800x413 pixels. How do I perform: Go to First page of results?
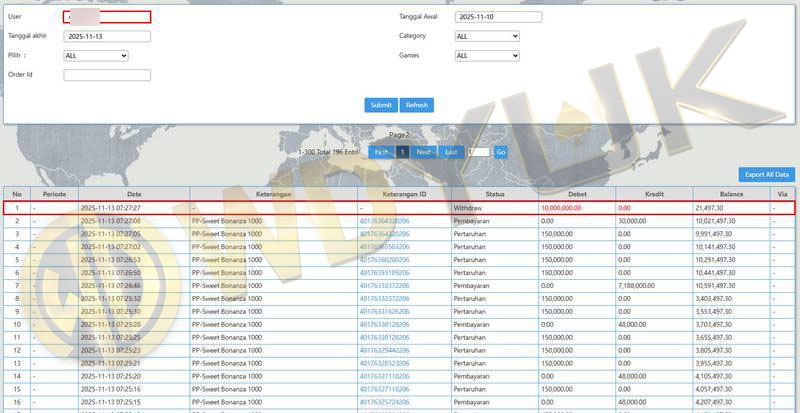[381, 152]
